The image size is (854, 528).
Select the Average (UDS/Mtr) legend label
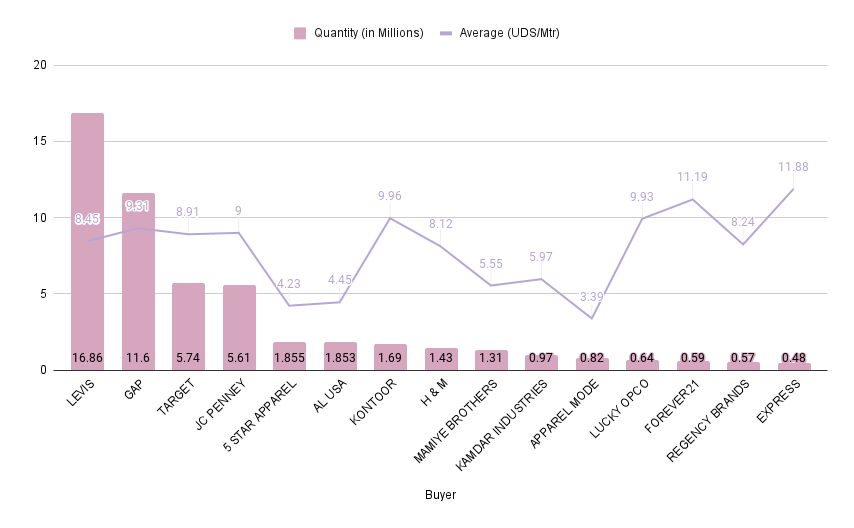coord(509,33)
